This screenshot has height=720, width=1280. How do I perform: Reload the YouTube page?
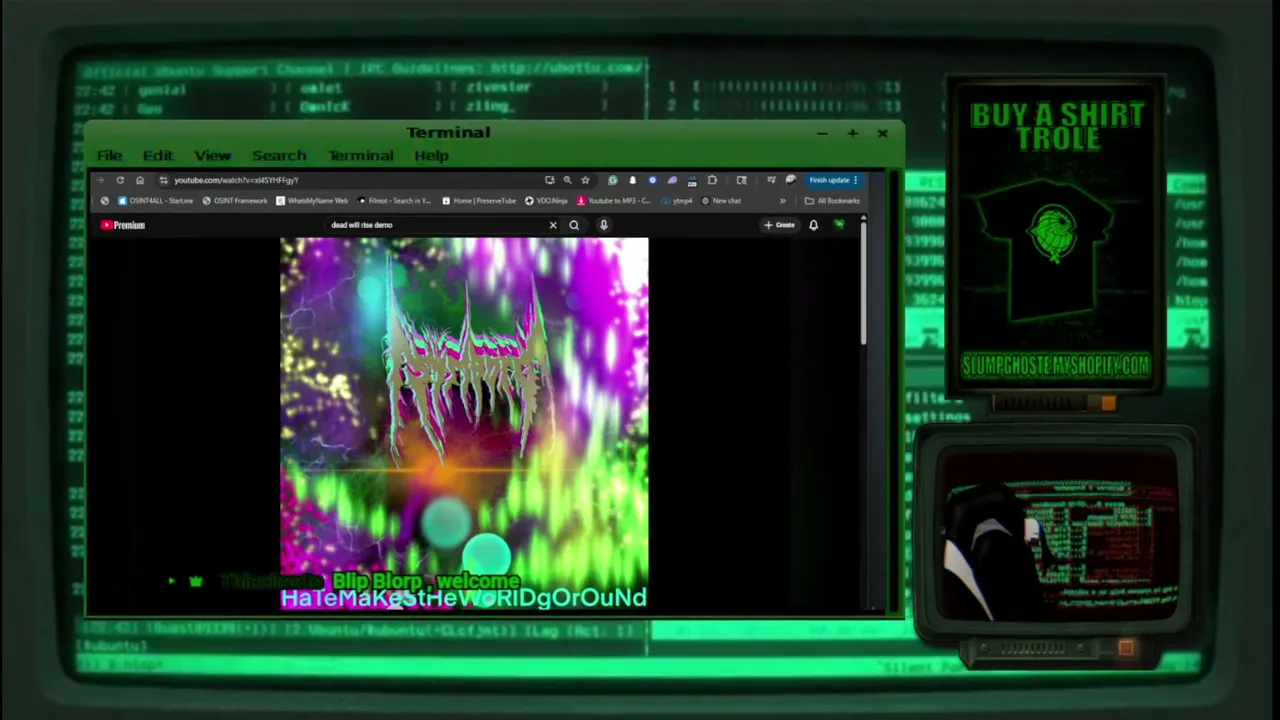[120, 180]
